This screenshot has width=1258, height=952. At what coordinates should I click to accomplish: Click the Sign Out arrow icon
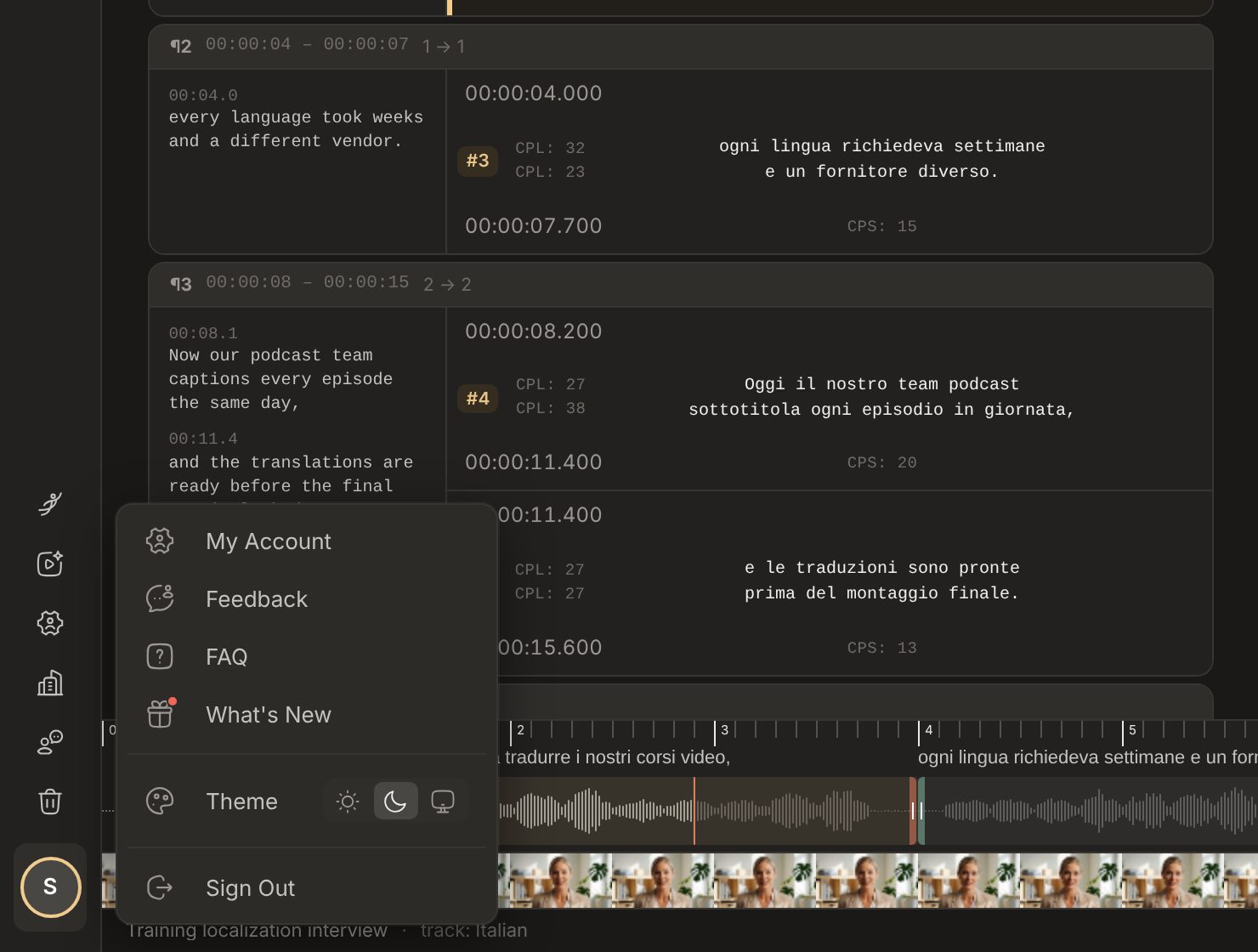[x=160, y=887]
